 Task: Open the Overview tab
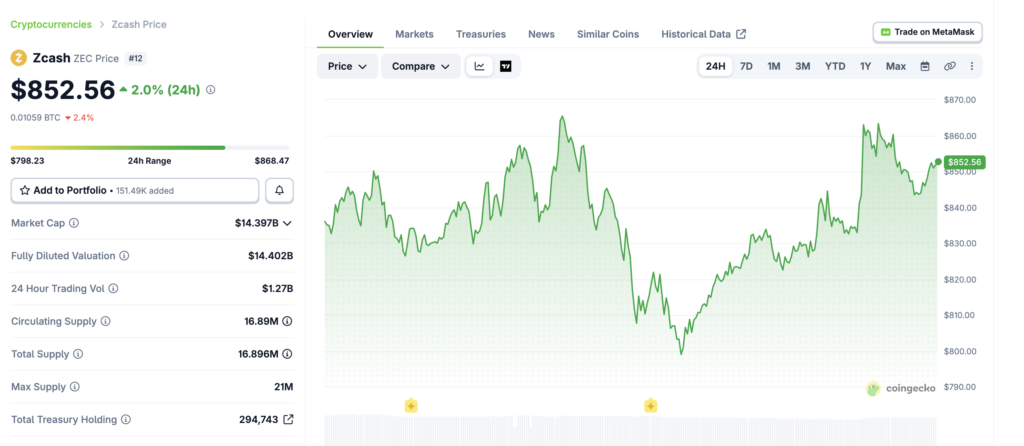[350, 34]
